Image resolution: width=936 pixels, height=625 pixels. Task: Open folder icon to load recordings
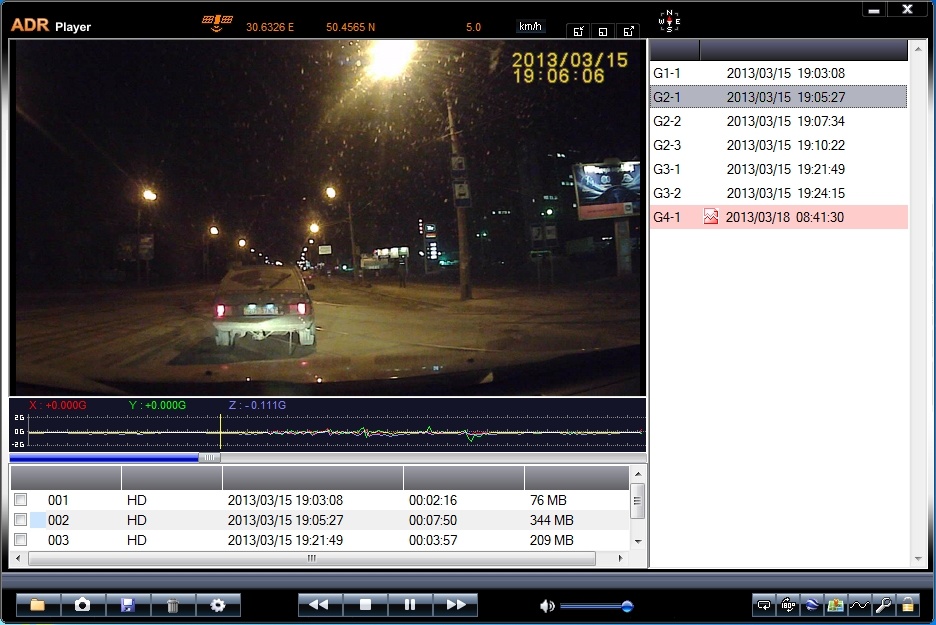(38, 605)
